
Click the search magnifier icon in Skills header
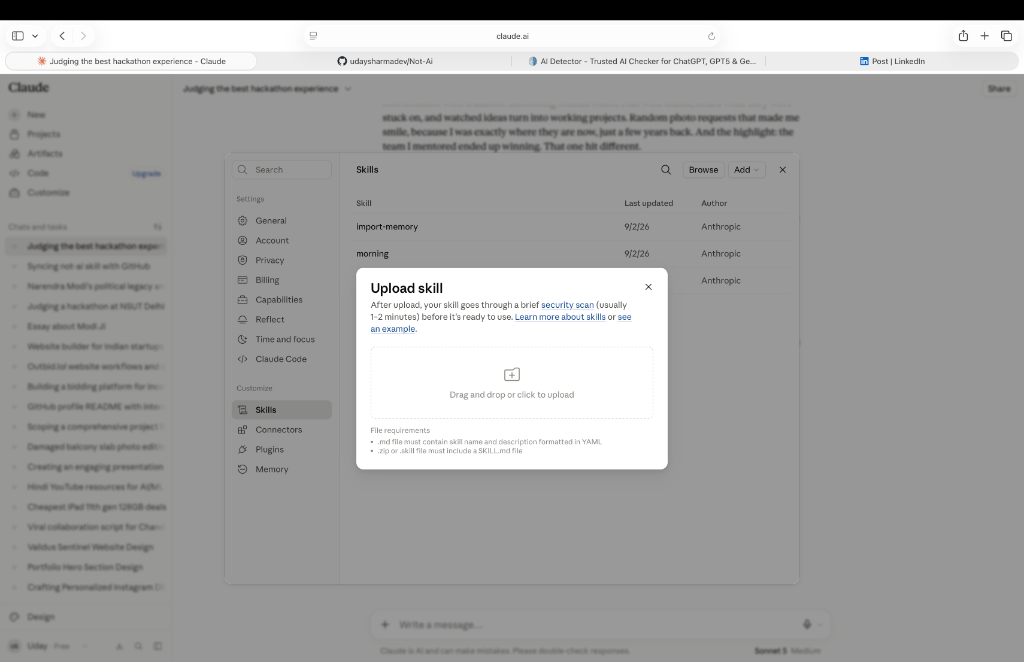click(665, 170)
